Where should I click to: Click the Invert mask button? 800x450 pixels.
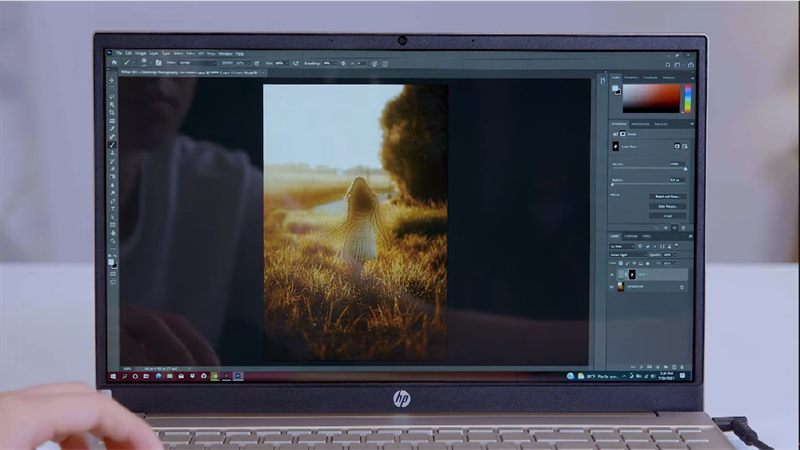click(x=668, y=216)
